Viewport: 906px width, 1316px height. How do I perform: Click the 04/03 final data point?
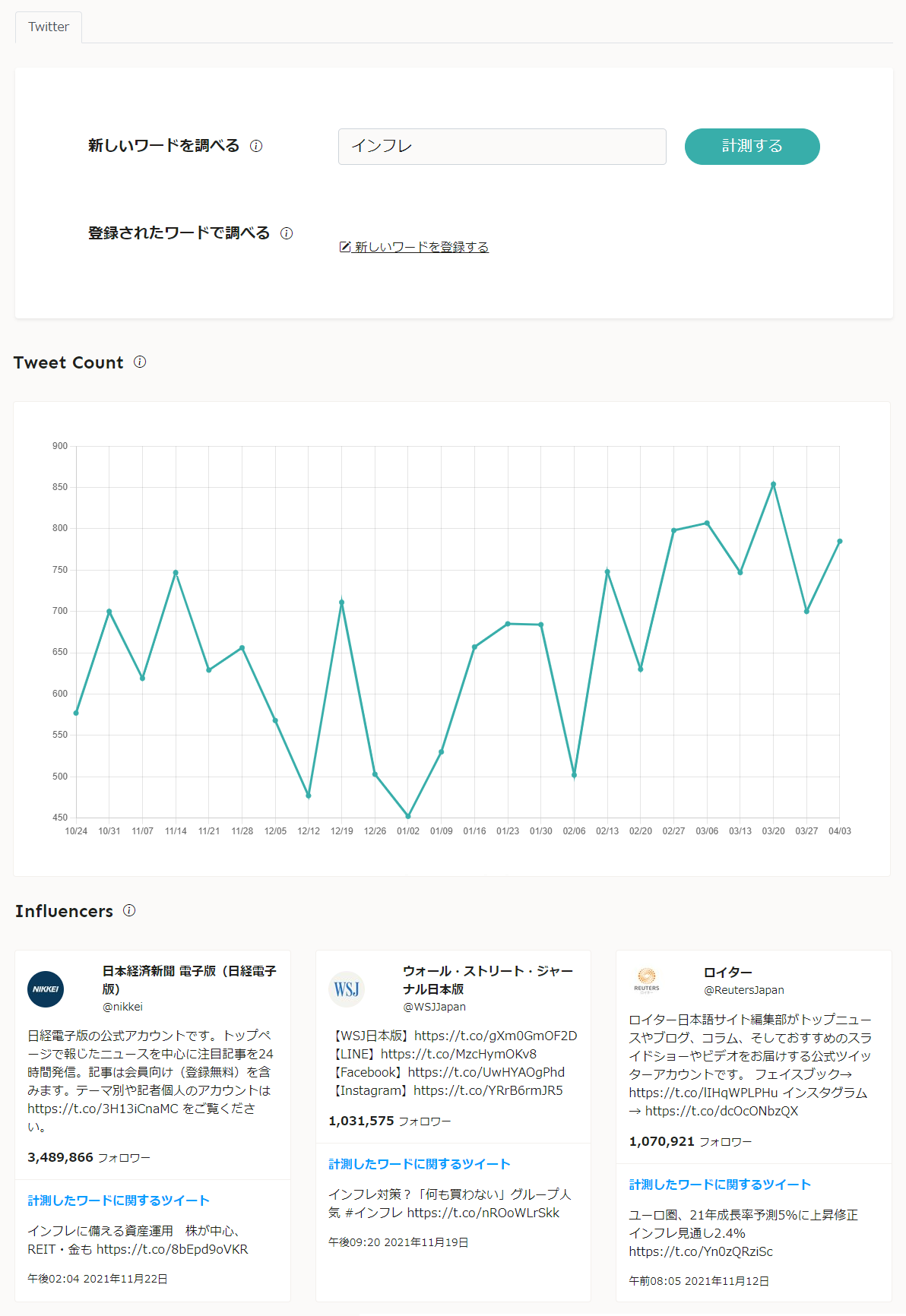(x=840, y=541)
